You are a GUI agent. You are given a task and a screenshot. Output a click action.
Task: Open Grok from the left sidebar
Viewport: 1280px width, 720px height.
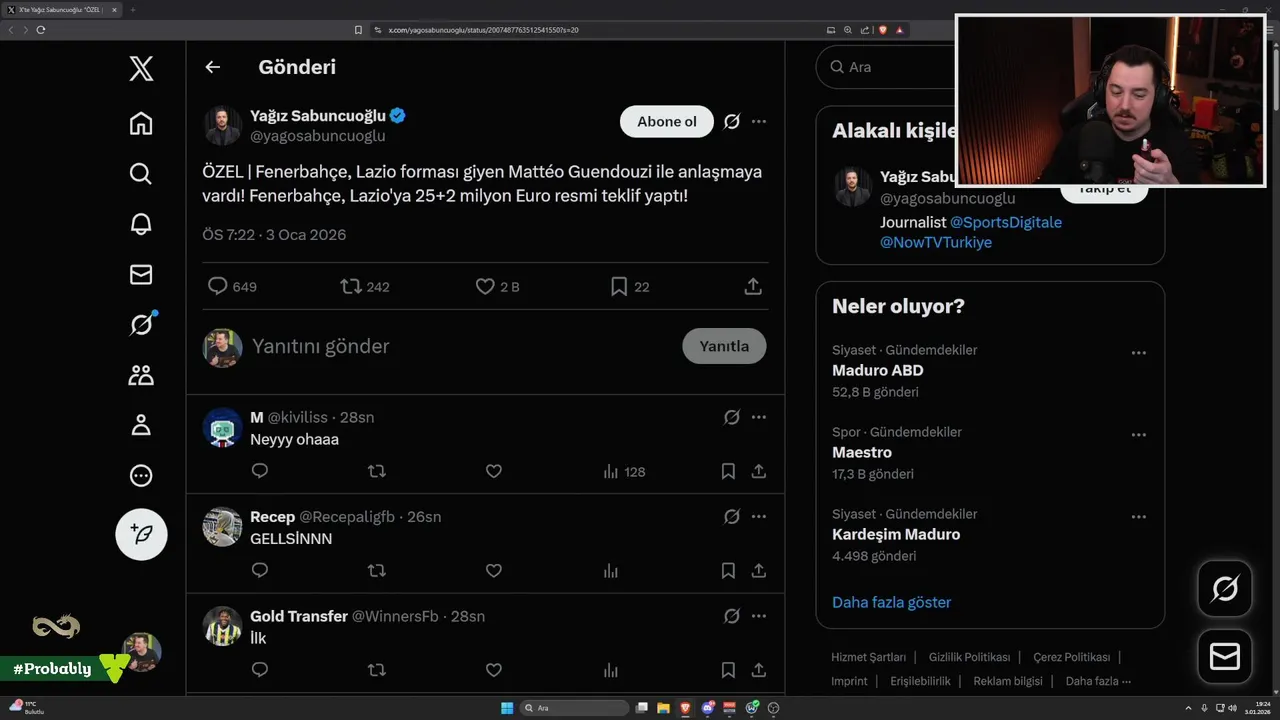(141, 324)
